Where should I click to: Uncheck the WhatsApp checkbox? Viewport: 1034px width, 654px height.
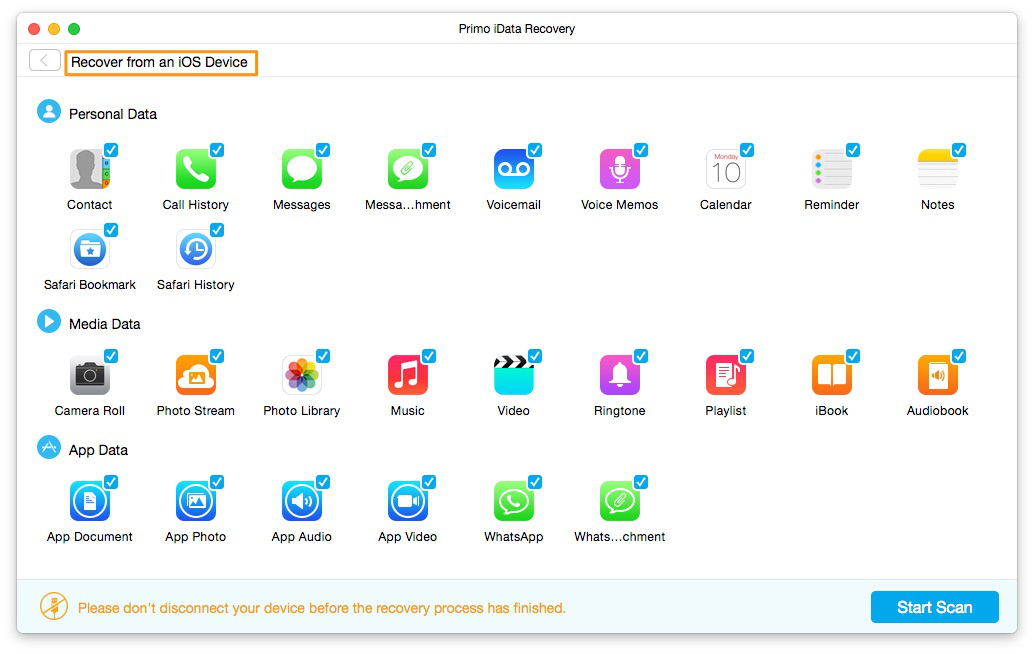click(x=535, y=482)
